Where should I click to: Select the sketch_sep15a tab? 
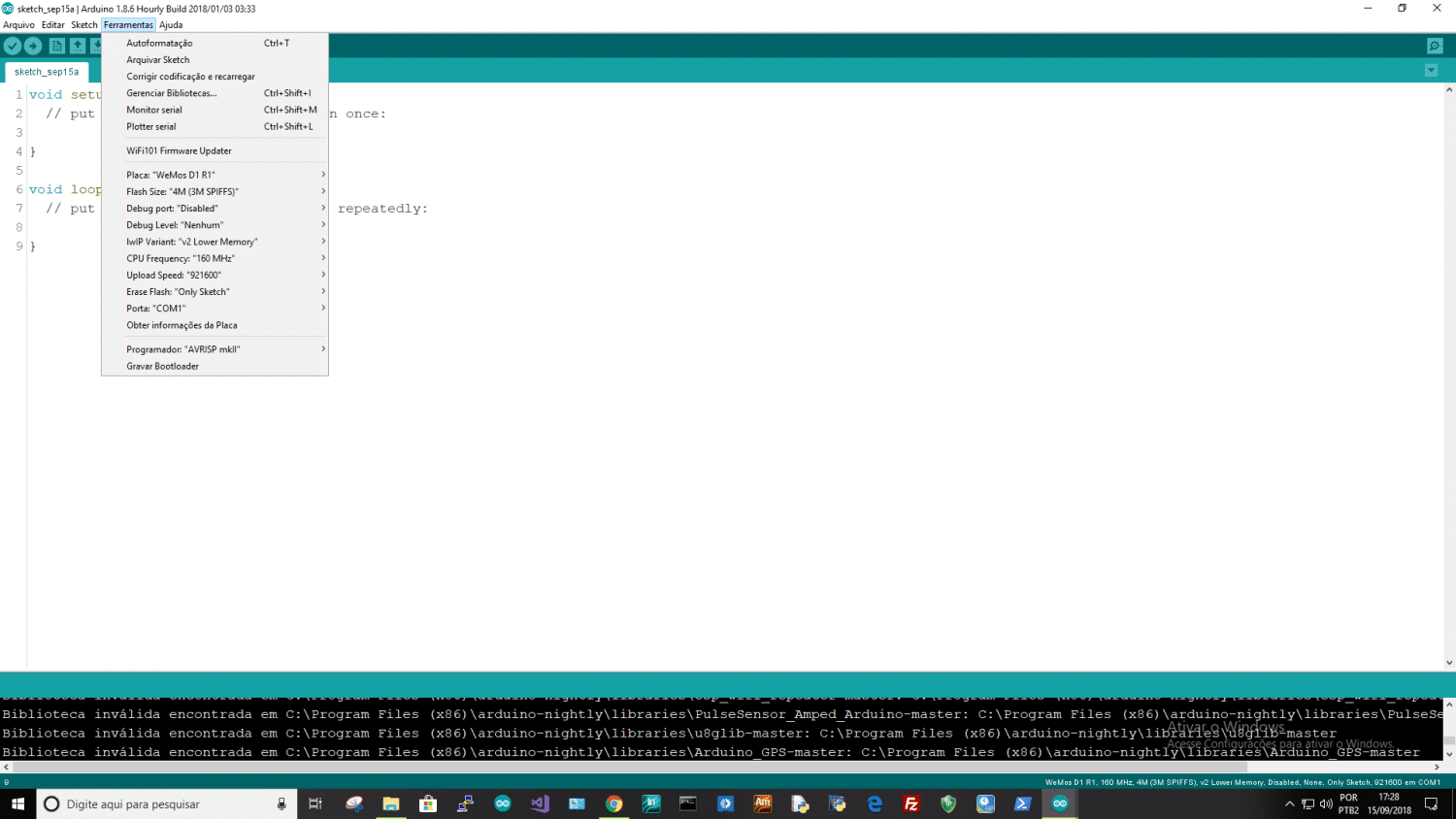coord(47,72)
